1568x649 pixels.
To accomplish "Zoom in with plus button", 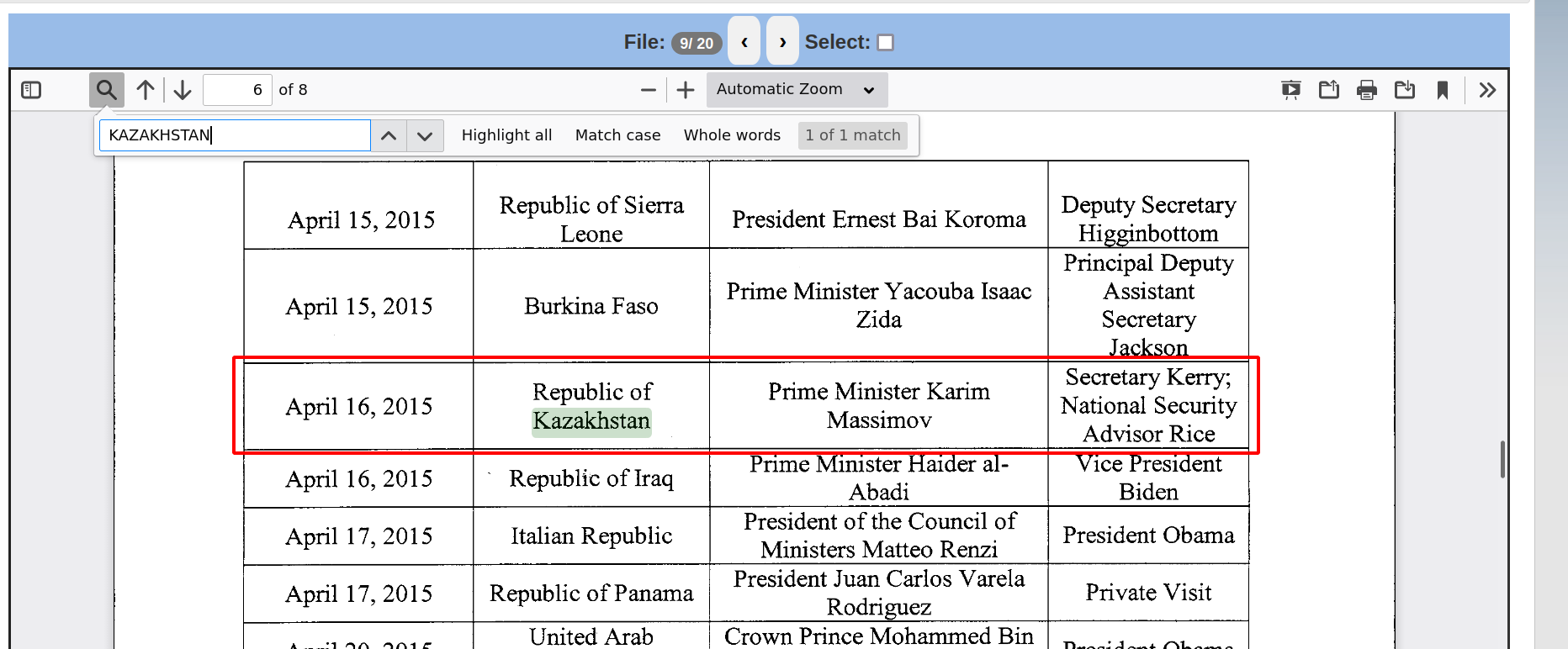I will click(x=686, y=90).
